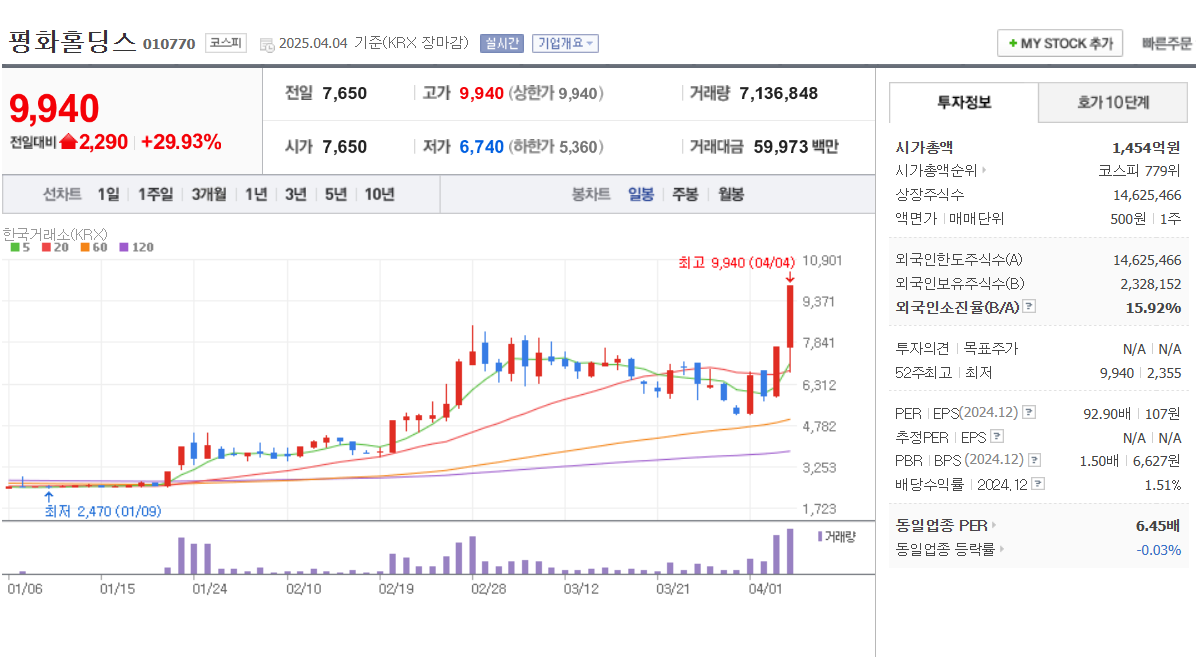Click the 코스피 market badge
The width and height of the screenshot is (1196, 657).
[226, 43]
